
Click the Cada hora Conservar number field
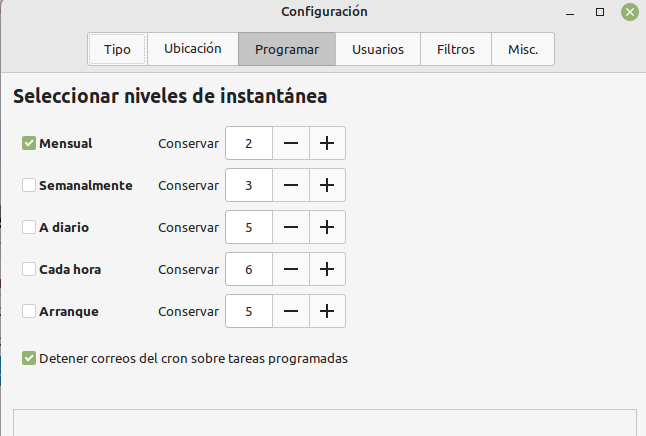pyautogui.click(x=249, y=270)
